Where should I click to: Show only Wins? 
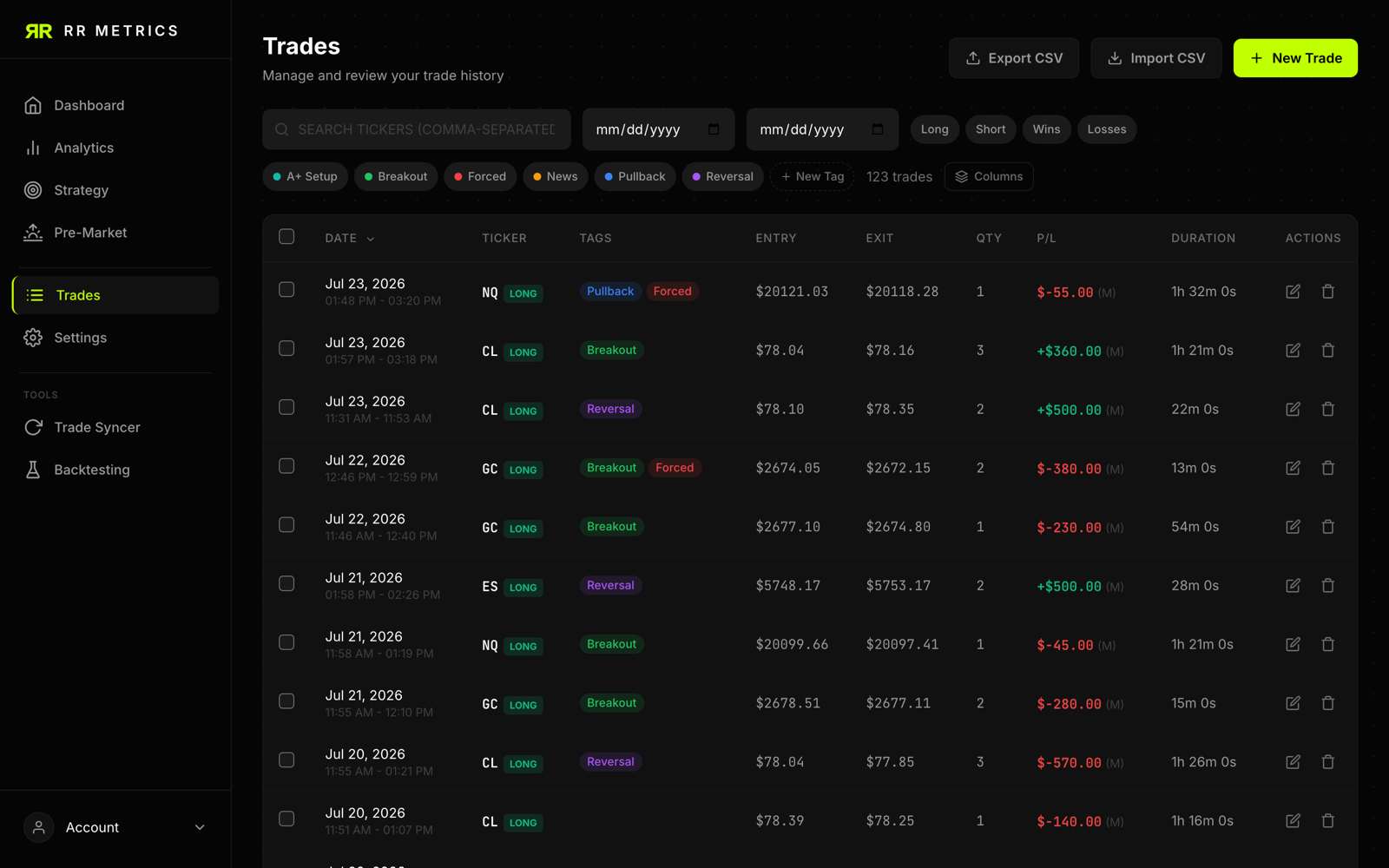click(1047, 129)
